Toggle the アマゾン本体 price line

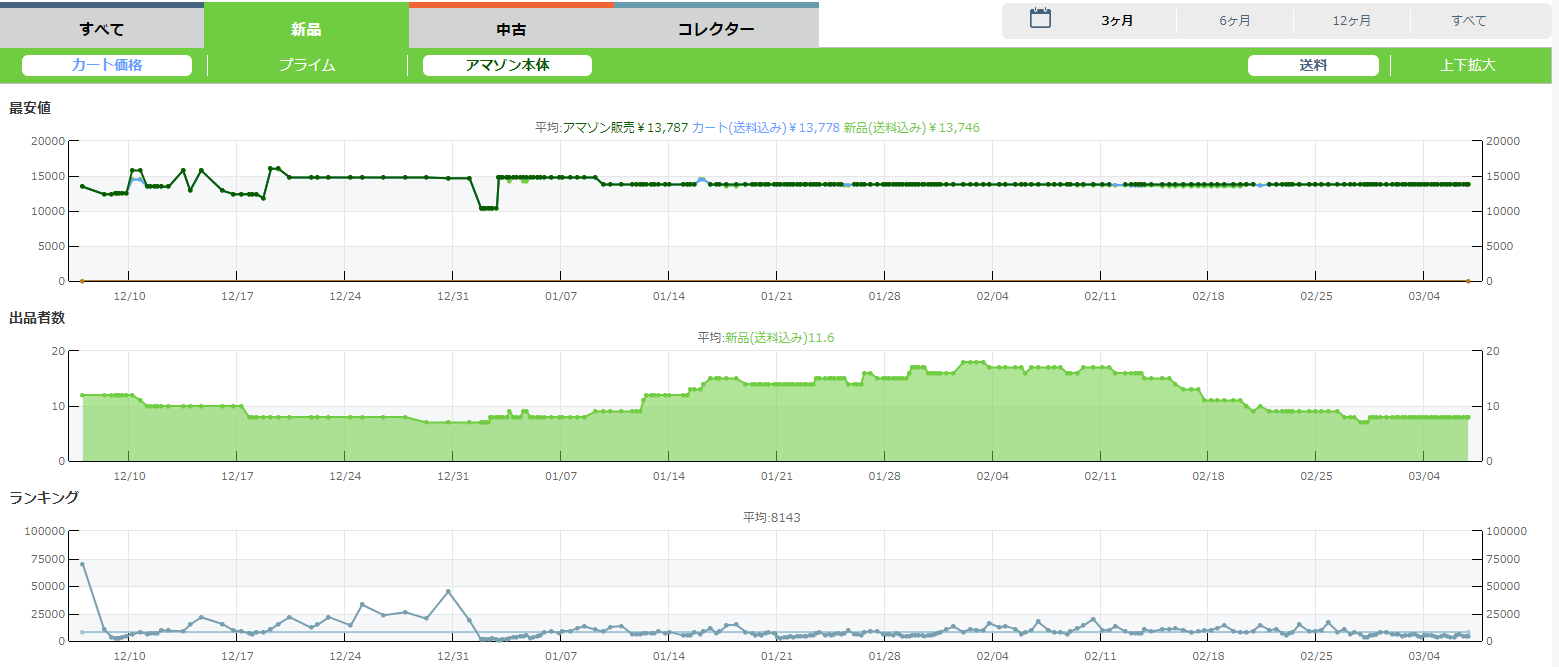point(507,65)
